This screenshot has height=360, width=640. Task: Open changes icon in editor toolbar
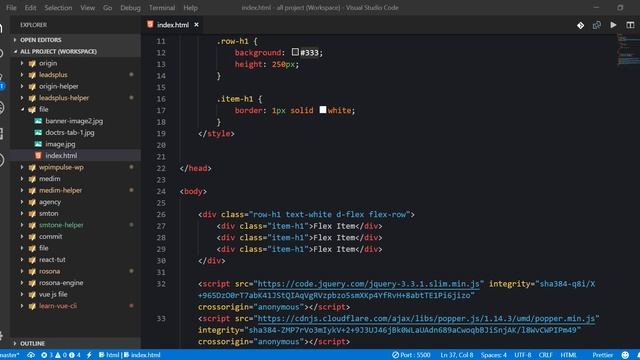pos(597,25)
